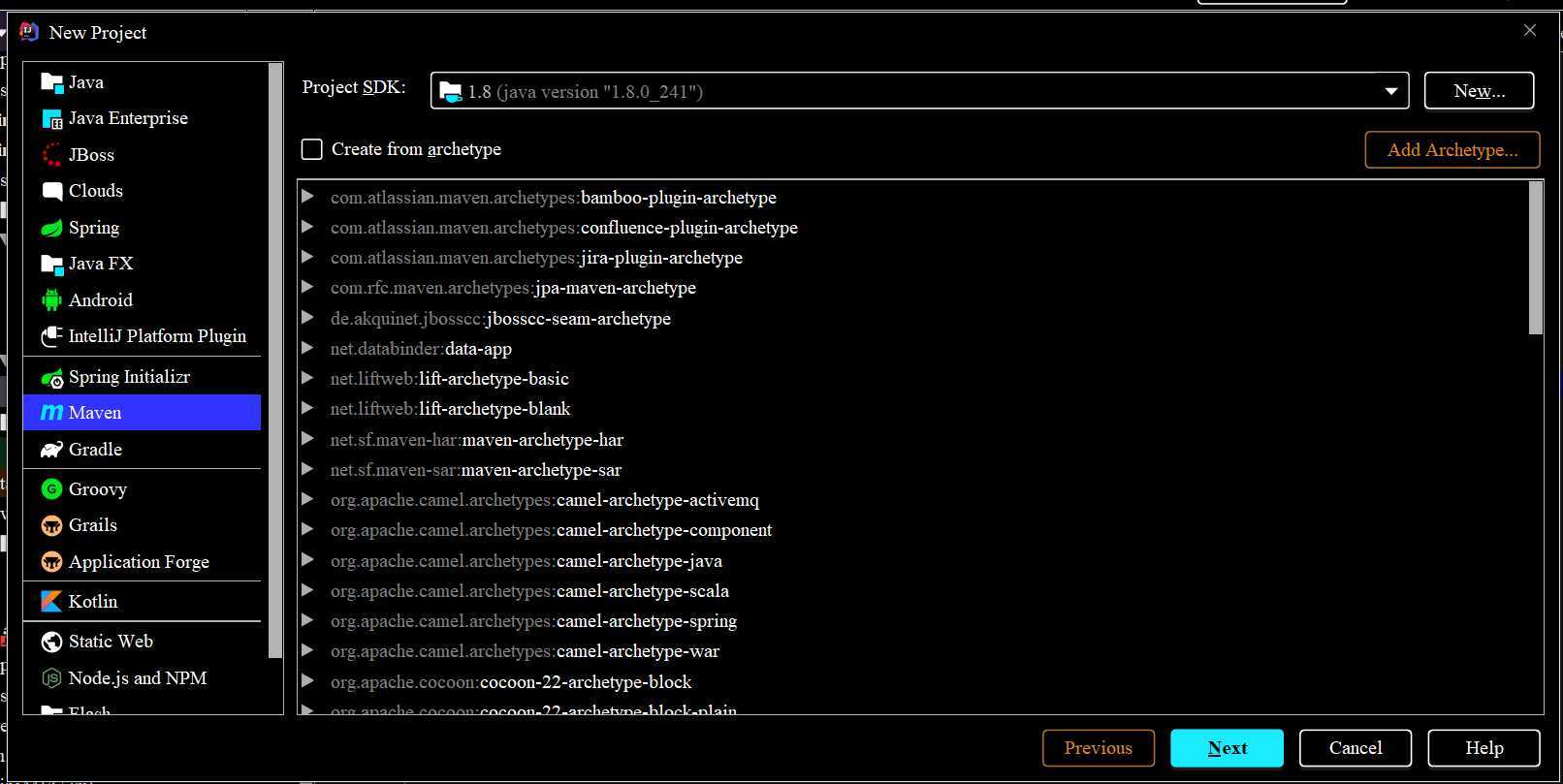Choose Gradle project type
Image resolution: width=1563 pixels, height=784 pixels.
(x=142, y=450)
